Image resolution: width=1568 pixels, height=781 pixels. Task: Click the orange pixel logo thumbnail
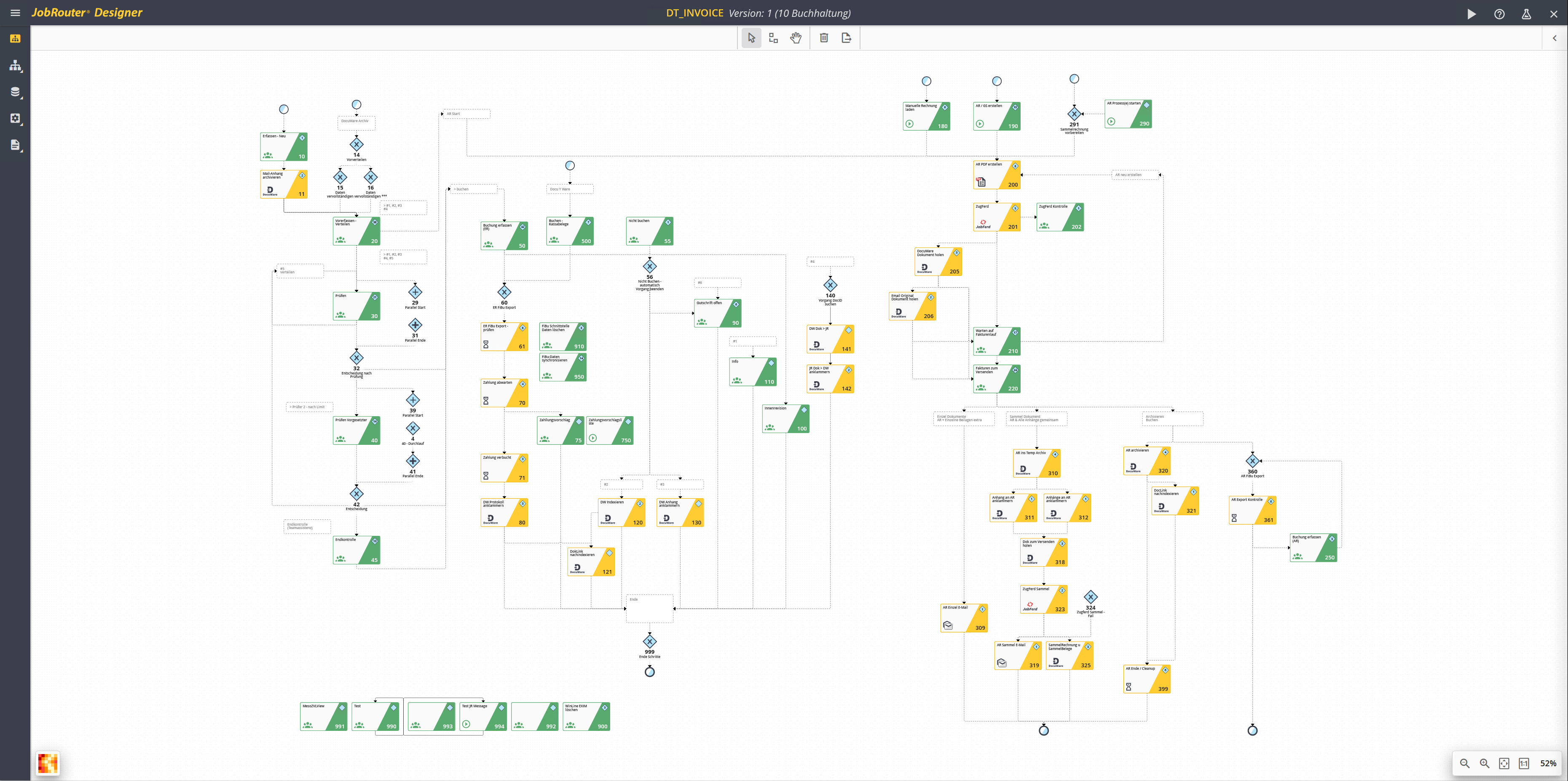pyautogui.click(x=48, y=763)
